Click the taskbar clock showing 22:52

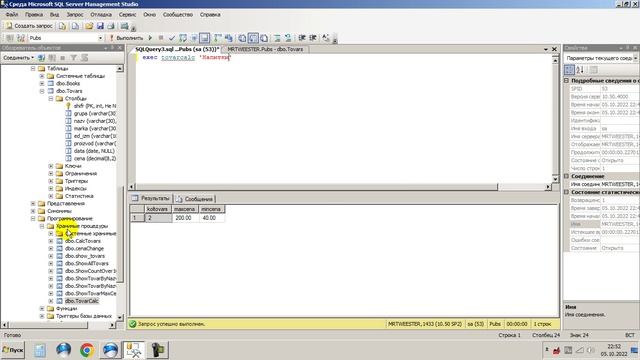614,347
